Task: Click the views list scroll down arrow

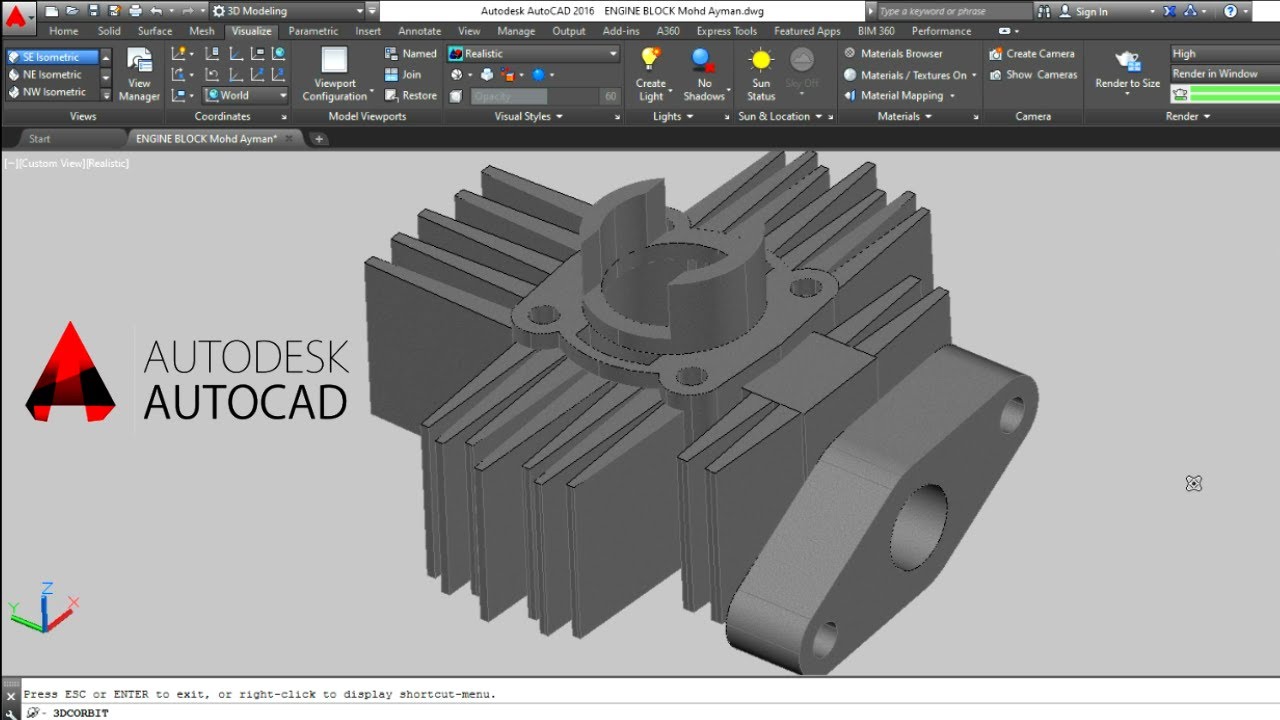Action: click(106, 75)
